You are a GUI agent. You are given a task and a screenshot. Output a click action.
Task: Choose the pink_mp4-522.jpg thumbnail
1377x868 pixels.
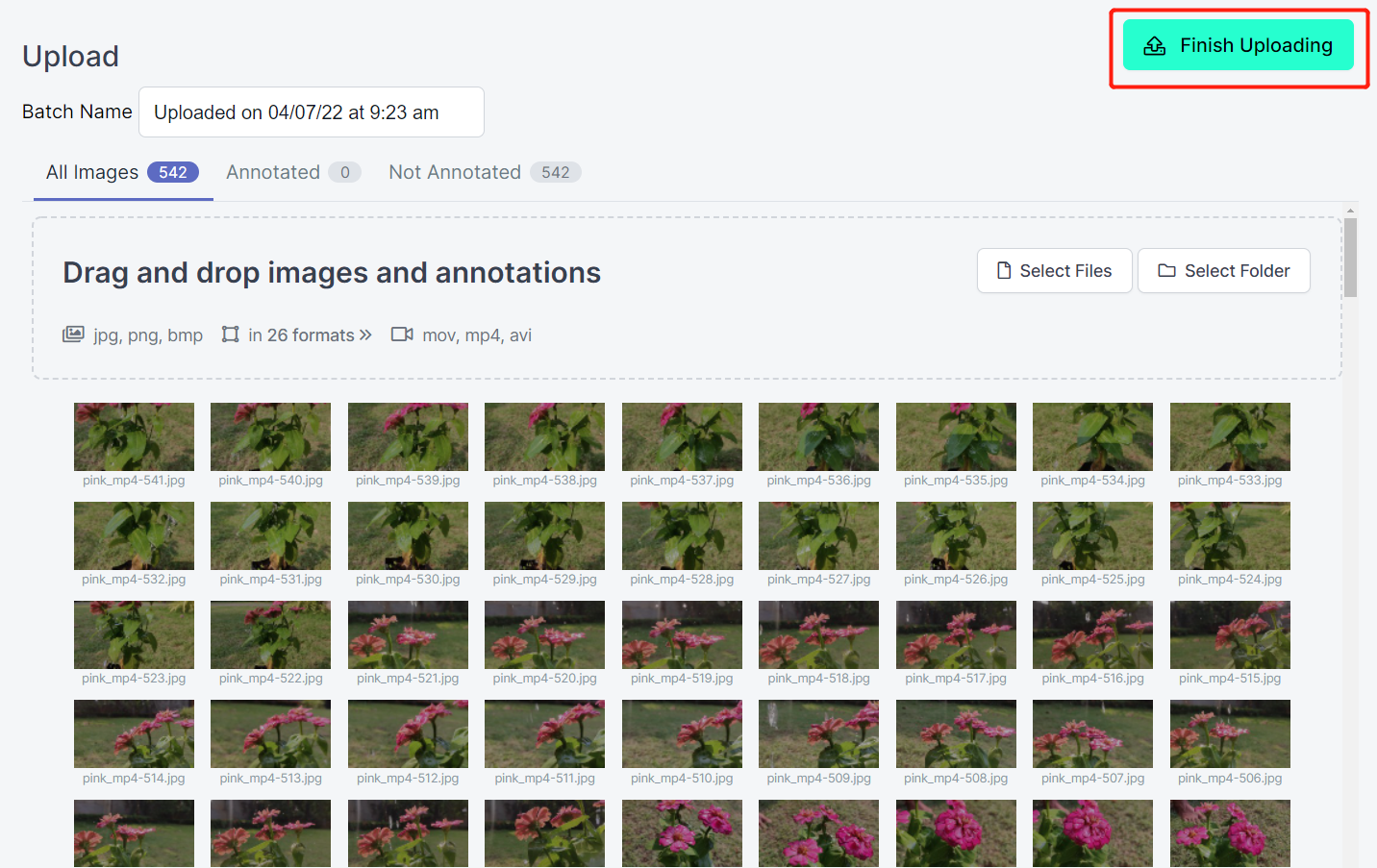click(271, 635)
